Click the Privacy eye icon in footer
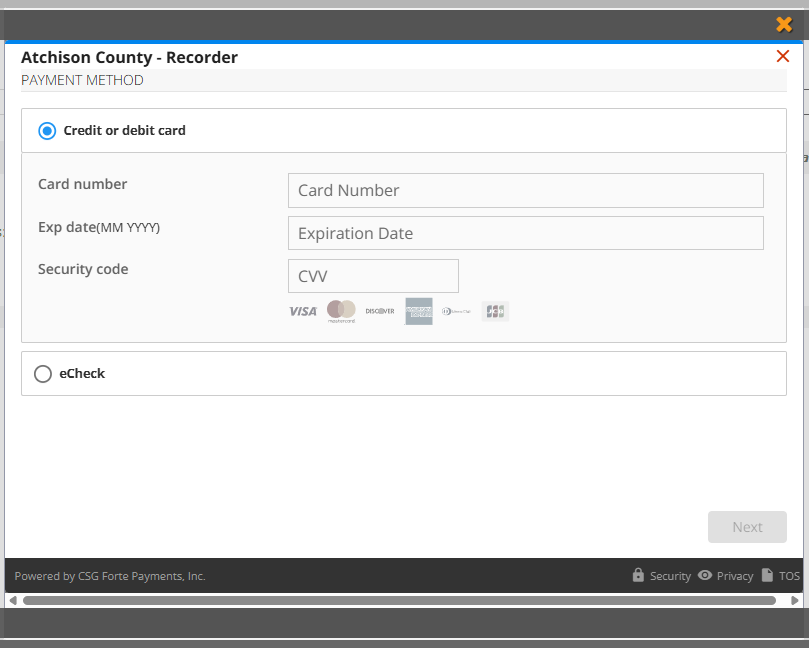This screenshot has height=648, width=809. 705,575
